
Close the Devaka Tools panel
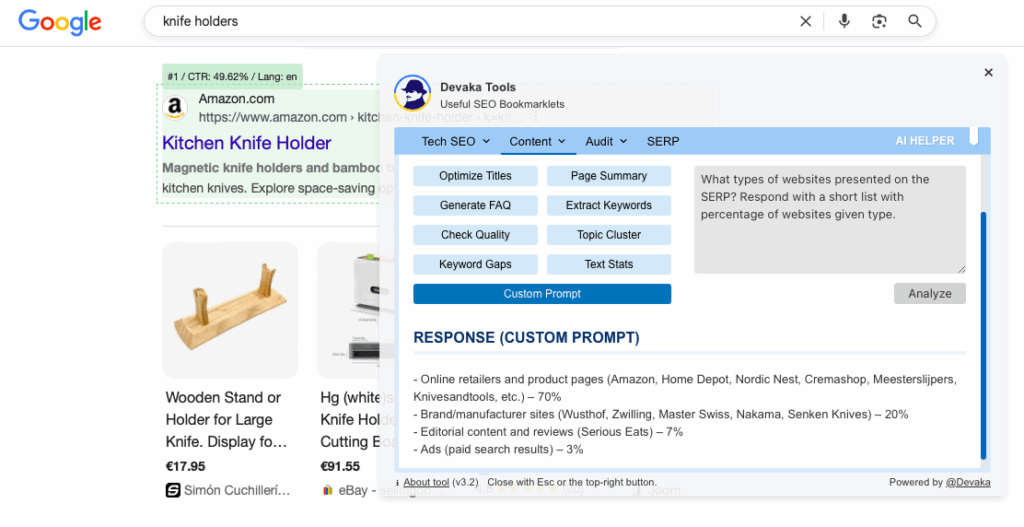click(988, 72)
